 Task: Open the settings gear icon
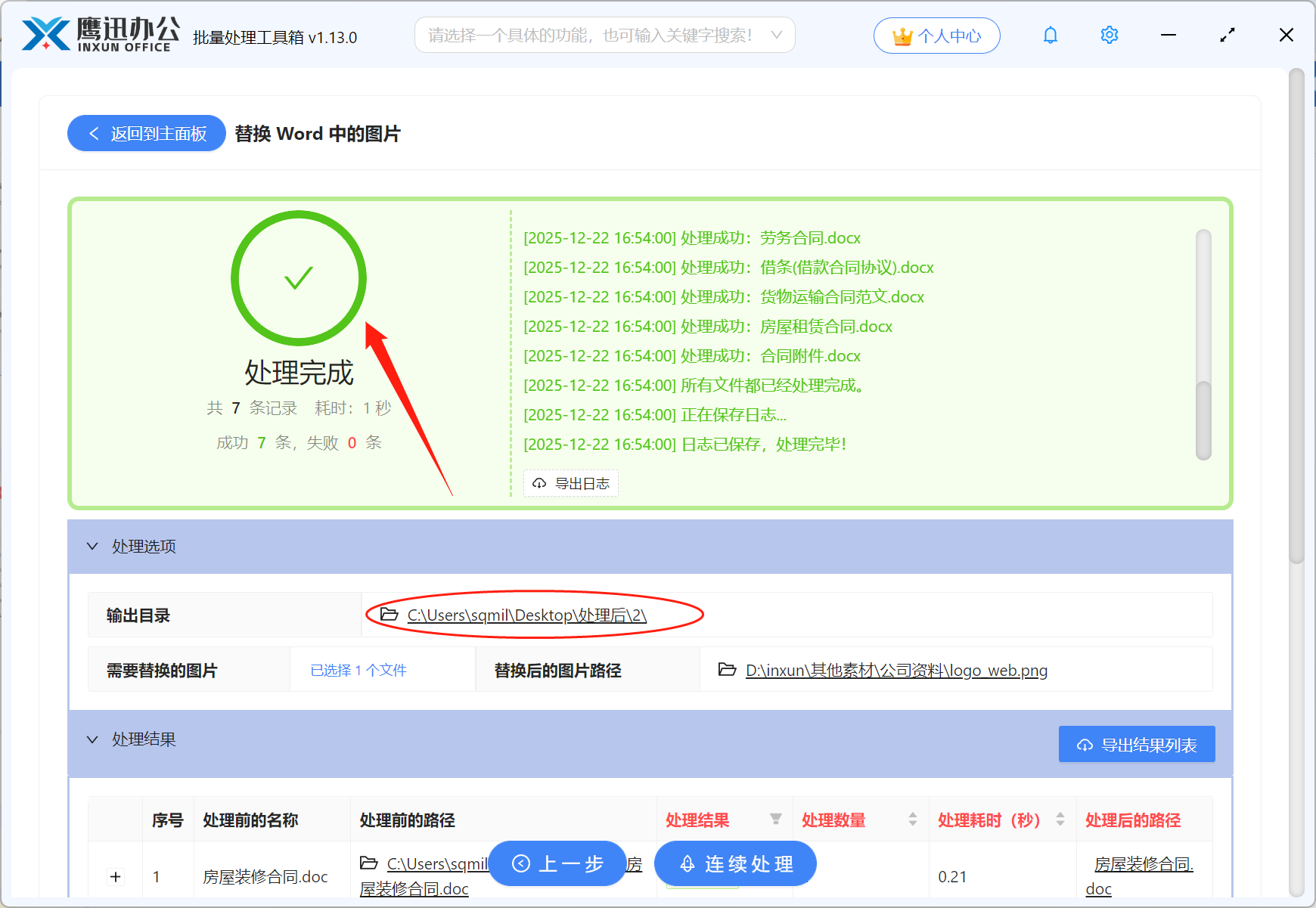tap(1109, 35)
